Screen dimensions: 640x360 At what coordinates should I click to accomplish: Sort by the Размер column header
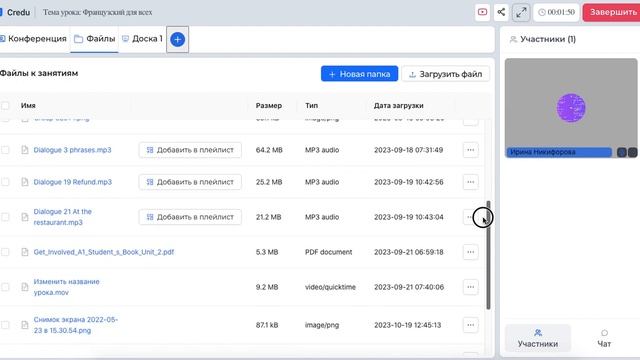coord(269,105)
